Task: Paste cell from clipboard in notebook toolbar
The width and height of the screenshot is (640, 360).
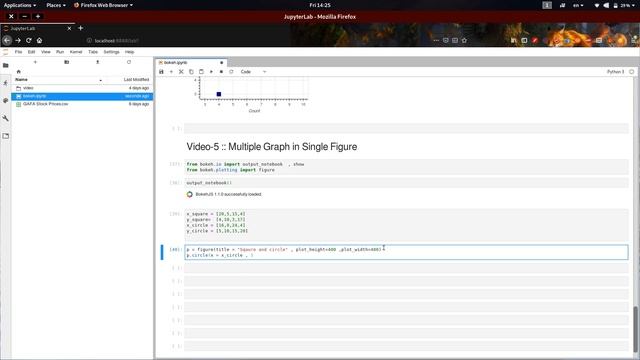Action: point(201,72)
